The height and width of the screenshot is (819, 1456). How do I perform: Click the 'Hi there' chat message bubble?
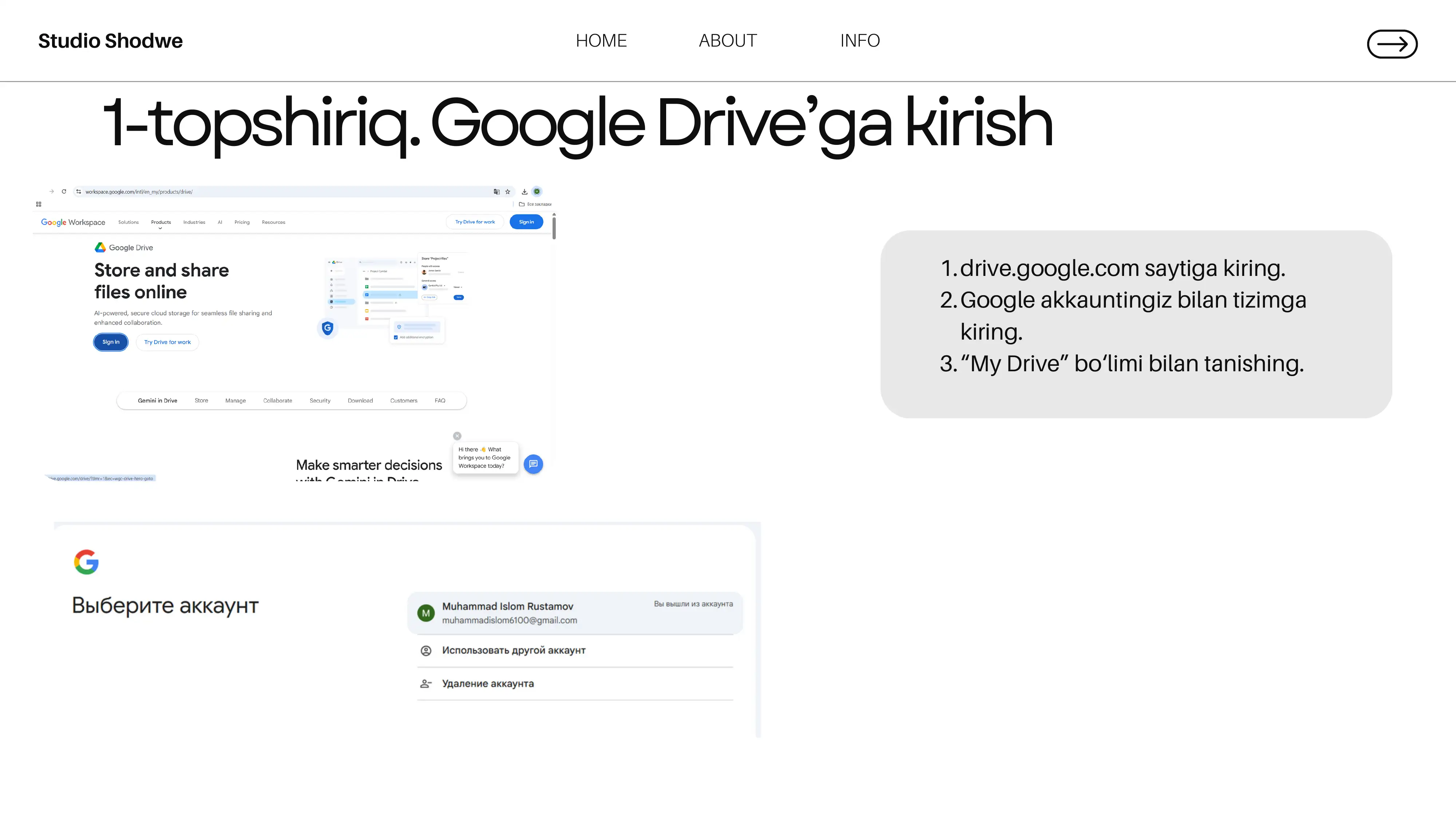click(485, 458)
